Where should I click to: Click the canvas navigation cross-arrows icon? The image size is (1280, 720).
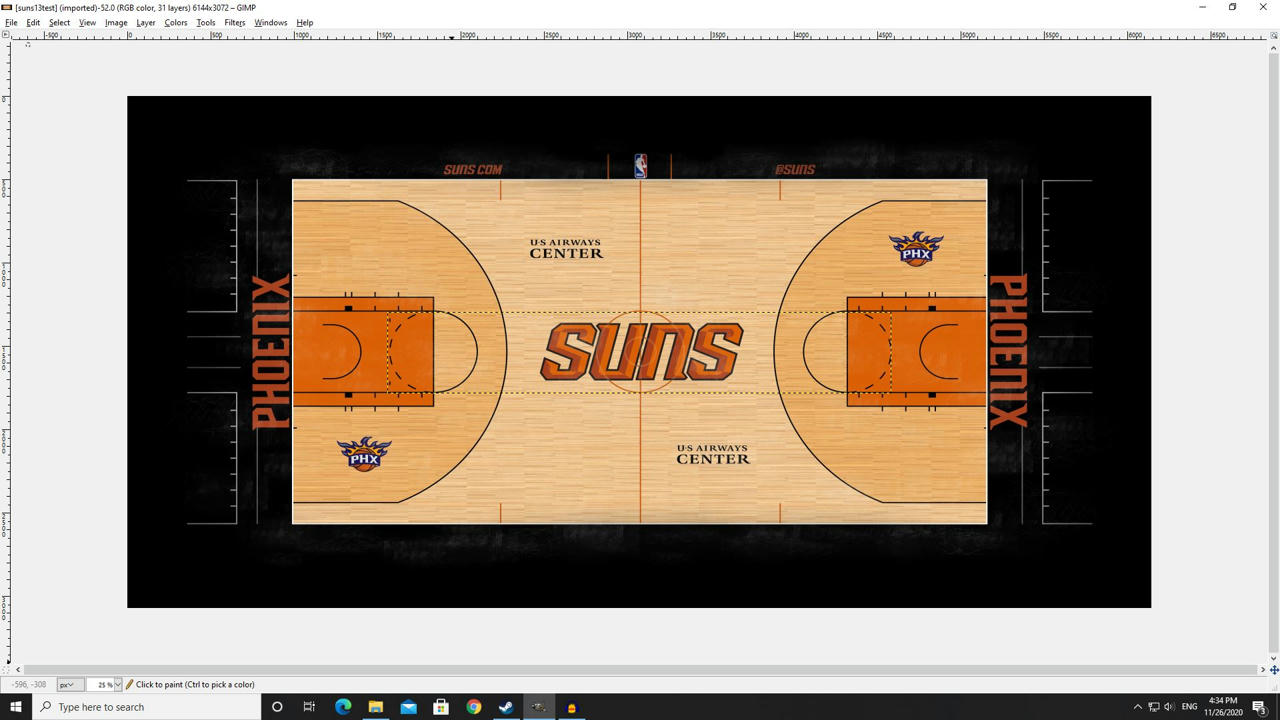(x=1274, y=669)
